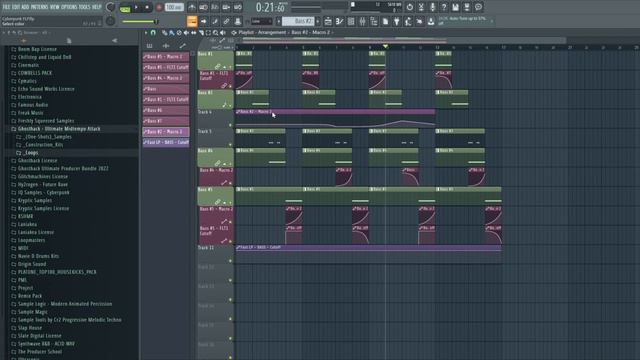Viewport: 640px width, 360px height.
Task: Select the playlist mute speaker tool
Action: coord(187,33)
